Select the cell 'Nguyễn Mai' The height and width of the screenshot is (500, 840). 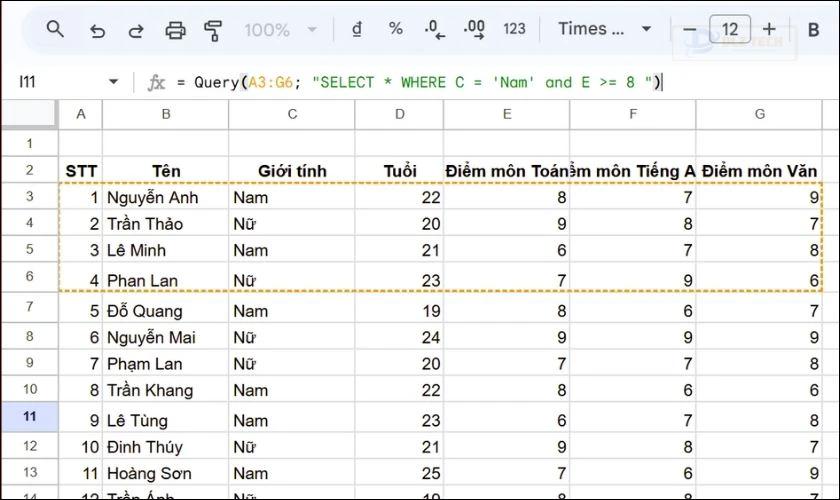coord(166,337)
